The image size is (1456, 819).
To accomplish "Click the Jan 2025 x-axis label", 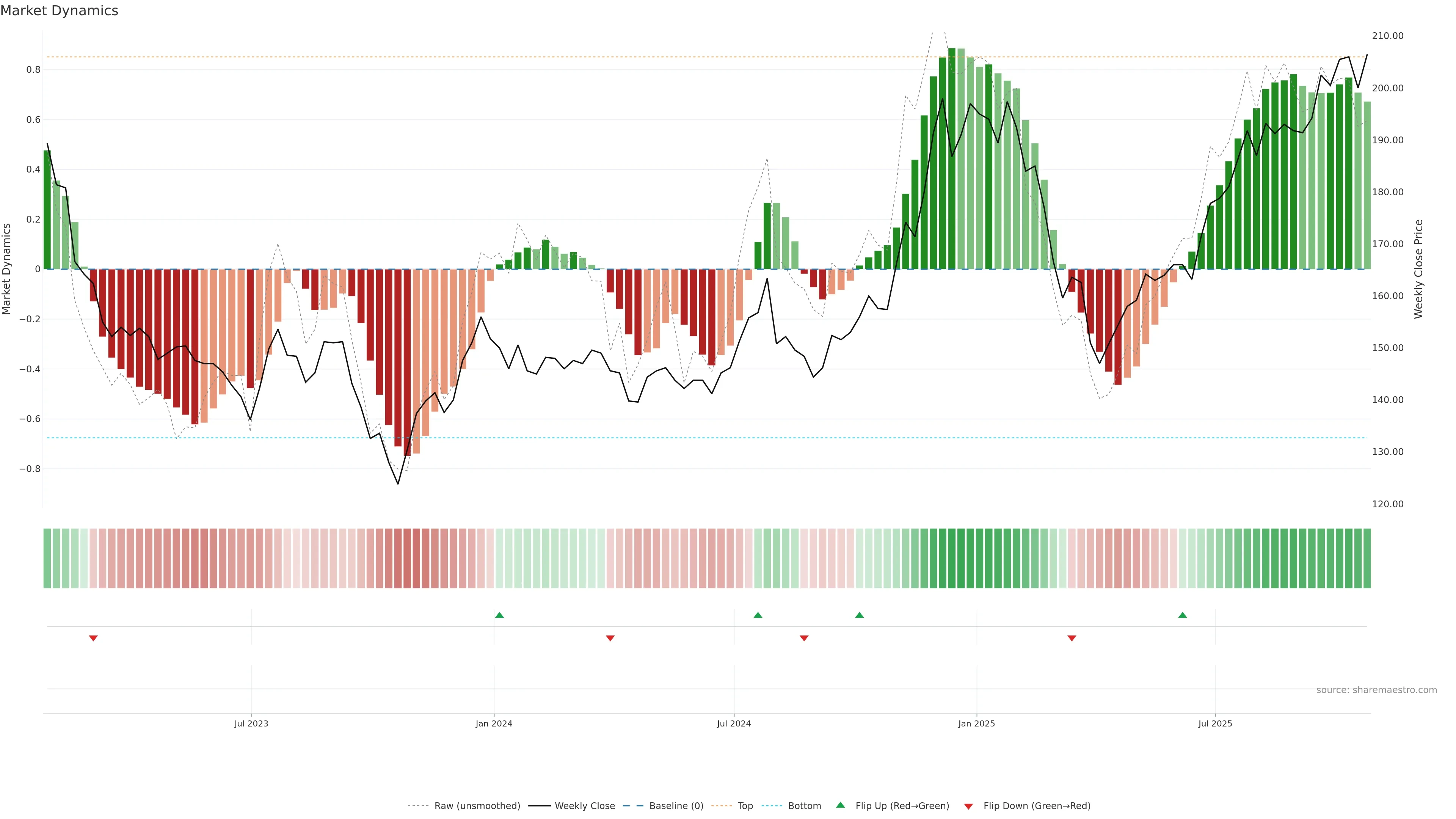I will point(976,723).
